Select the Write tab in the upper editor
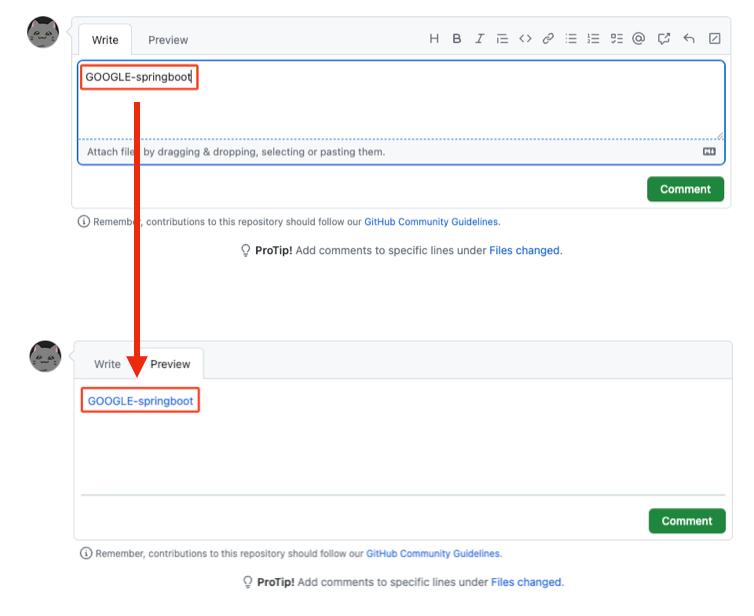 [x=105, y=40]
